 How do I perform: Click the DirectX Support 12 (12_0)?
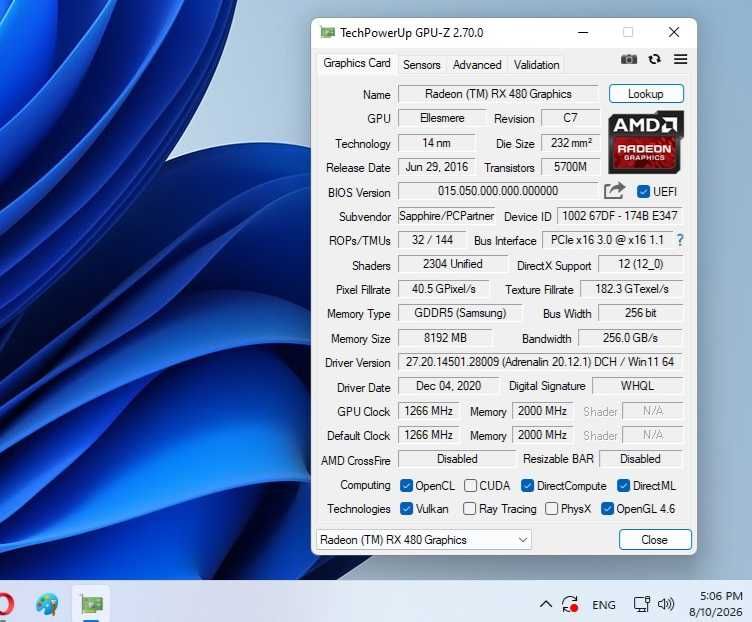click(x=641, y=264)
